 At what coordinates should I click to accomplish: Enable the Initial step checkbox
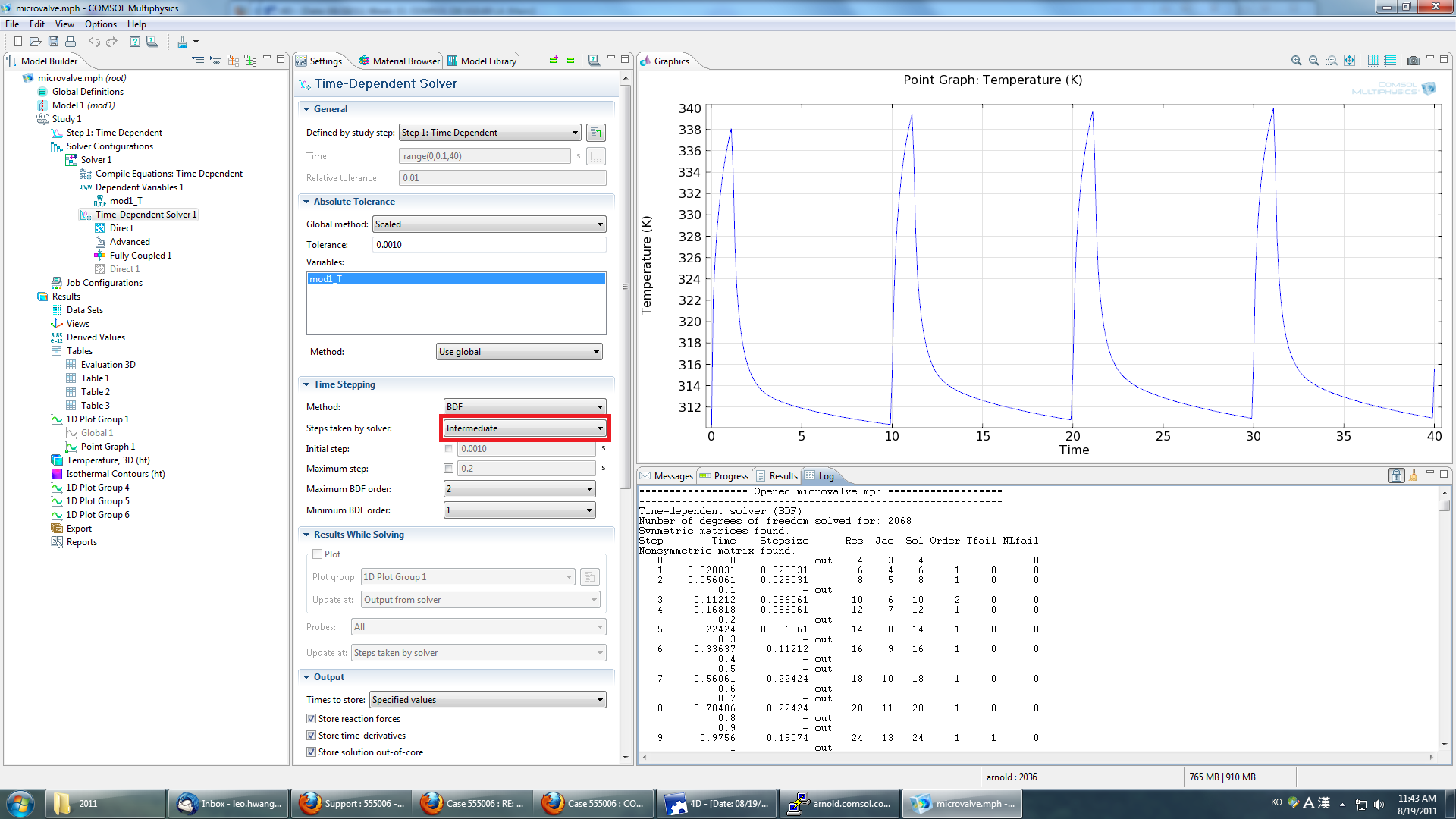[448, 449]
